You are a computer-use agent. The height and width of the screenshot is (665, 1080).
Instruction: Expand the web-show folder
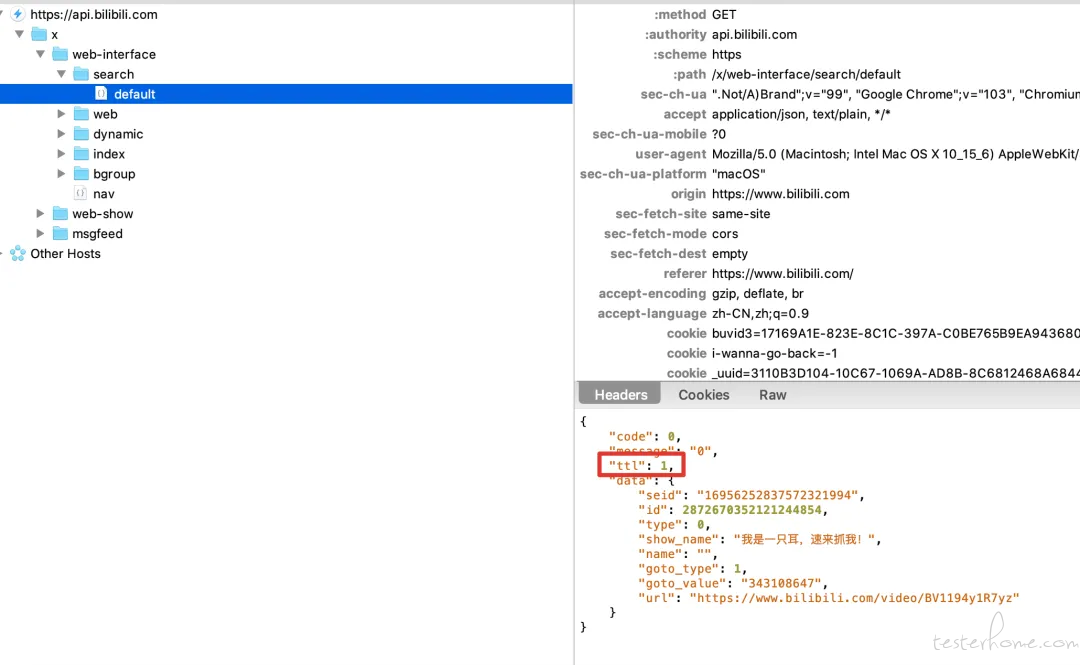pyautogui.click(x=40, y=214)
